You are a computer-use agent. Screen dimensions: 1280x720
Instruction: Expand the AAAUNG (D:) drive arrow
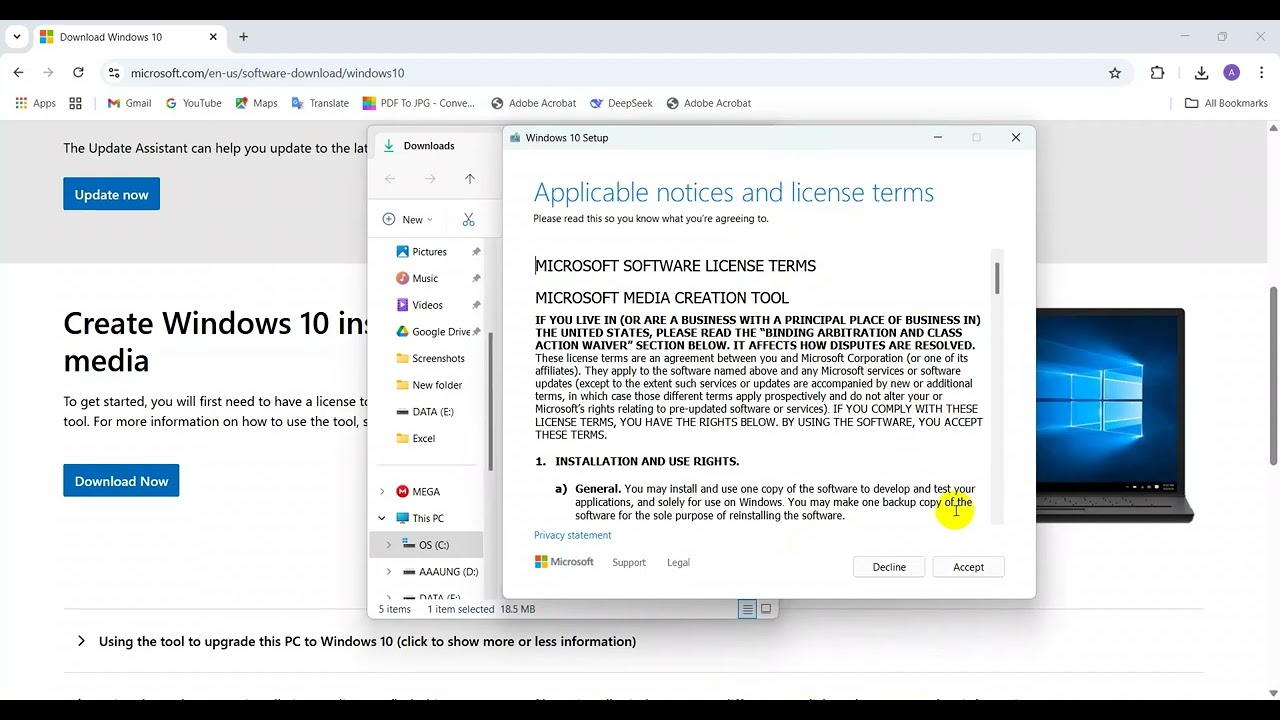click(x=389, y=572)
